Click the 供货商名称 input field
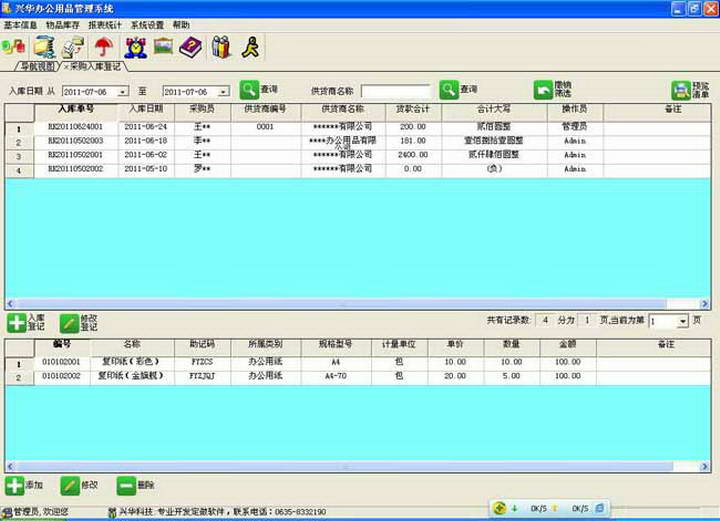The height and width of the screenshot is (521, 720). pyautogui.click(x=395, y=91)
